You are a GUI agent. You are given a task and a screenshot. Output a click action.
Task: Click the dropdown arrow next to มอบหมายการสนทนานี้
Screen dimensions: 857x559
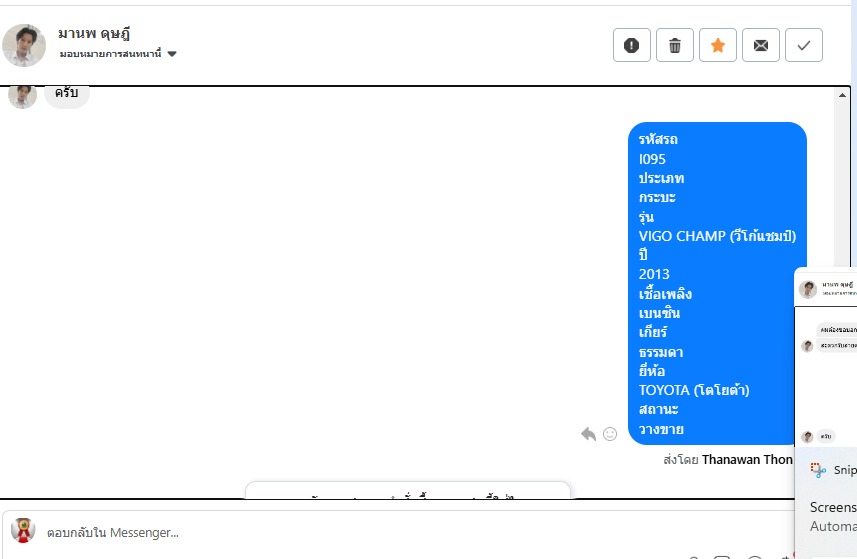pyautogui.click(x=172, y=54)
